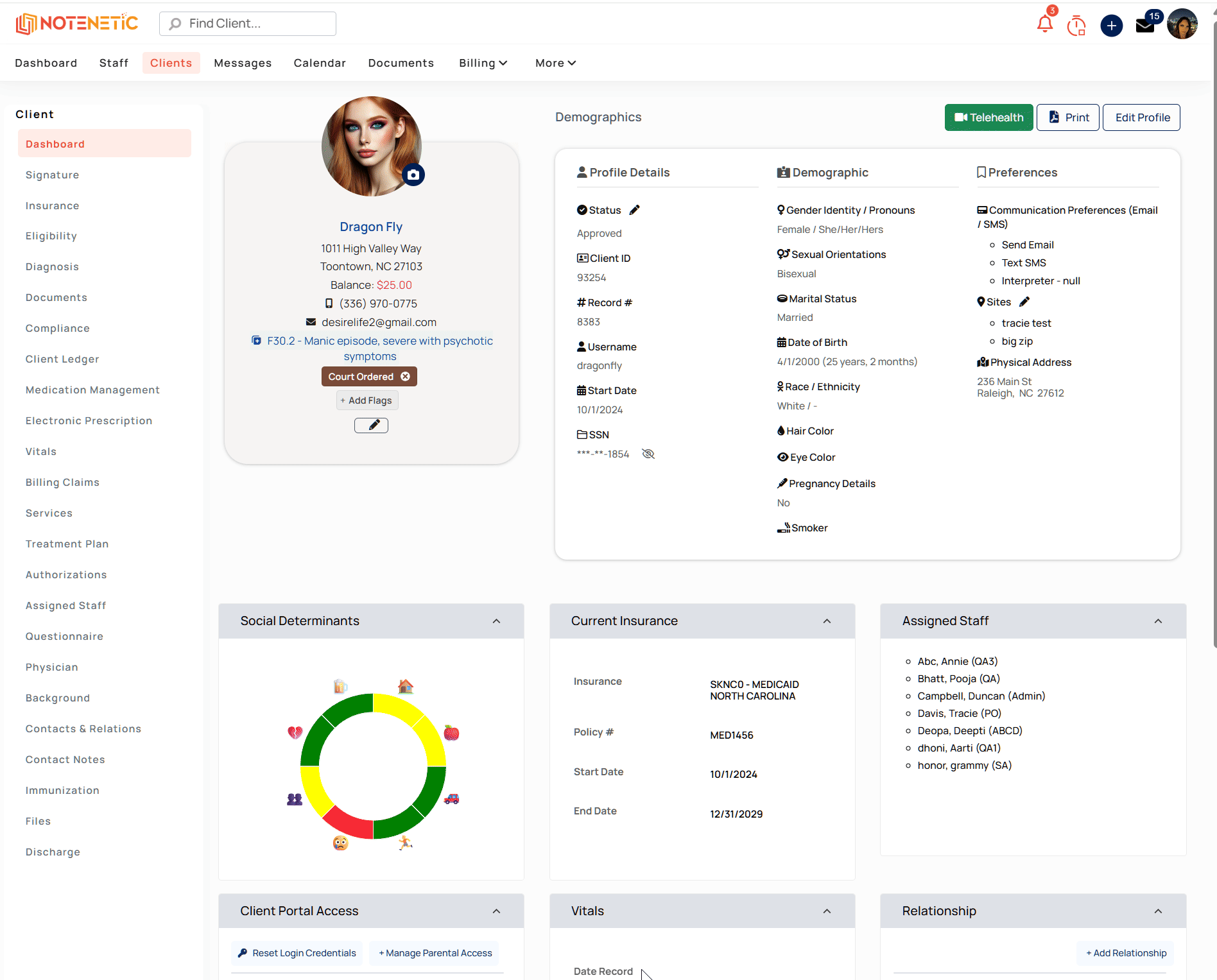1217x980 pixels.
Task: Click the pencil edit button under Add Flags
Action: click(371, 425)
